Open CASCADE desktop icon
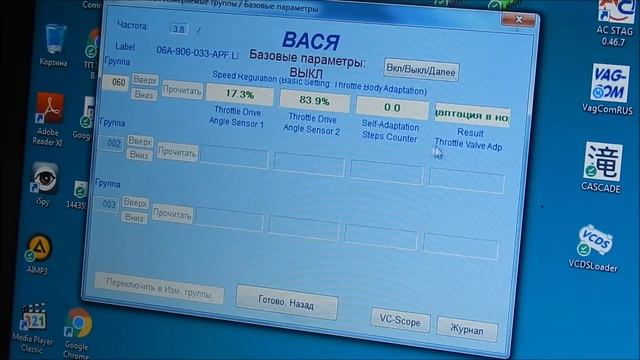This screenshot has width=640, height=360. point(601,167)
